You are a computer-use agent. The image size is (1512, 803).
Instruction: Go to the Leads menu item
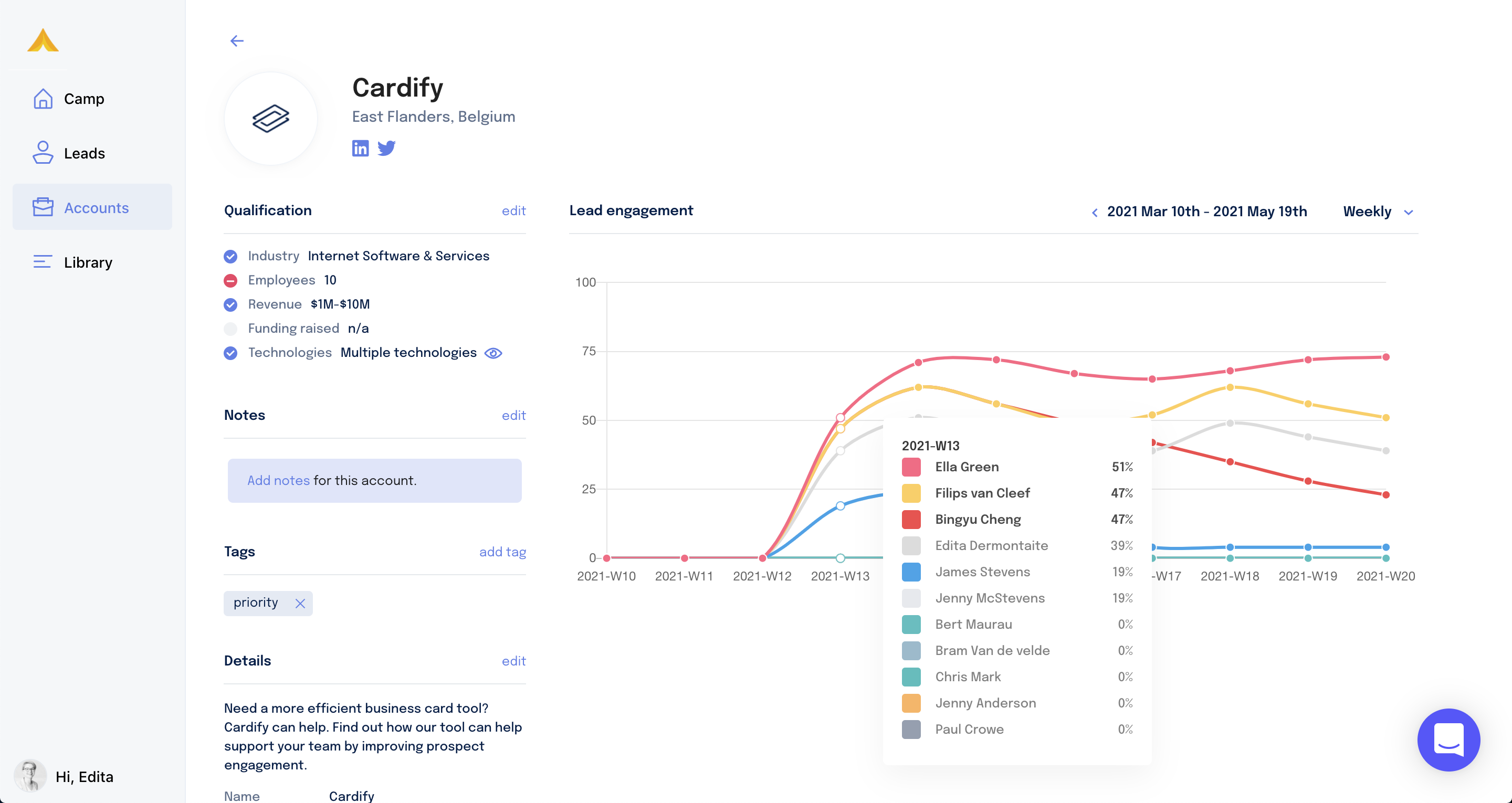click(x=84, y=153)
